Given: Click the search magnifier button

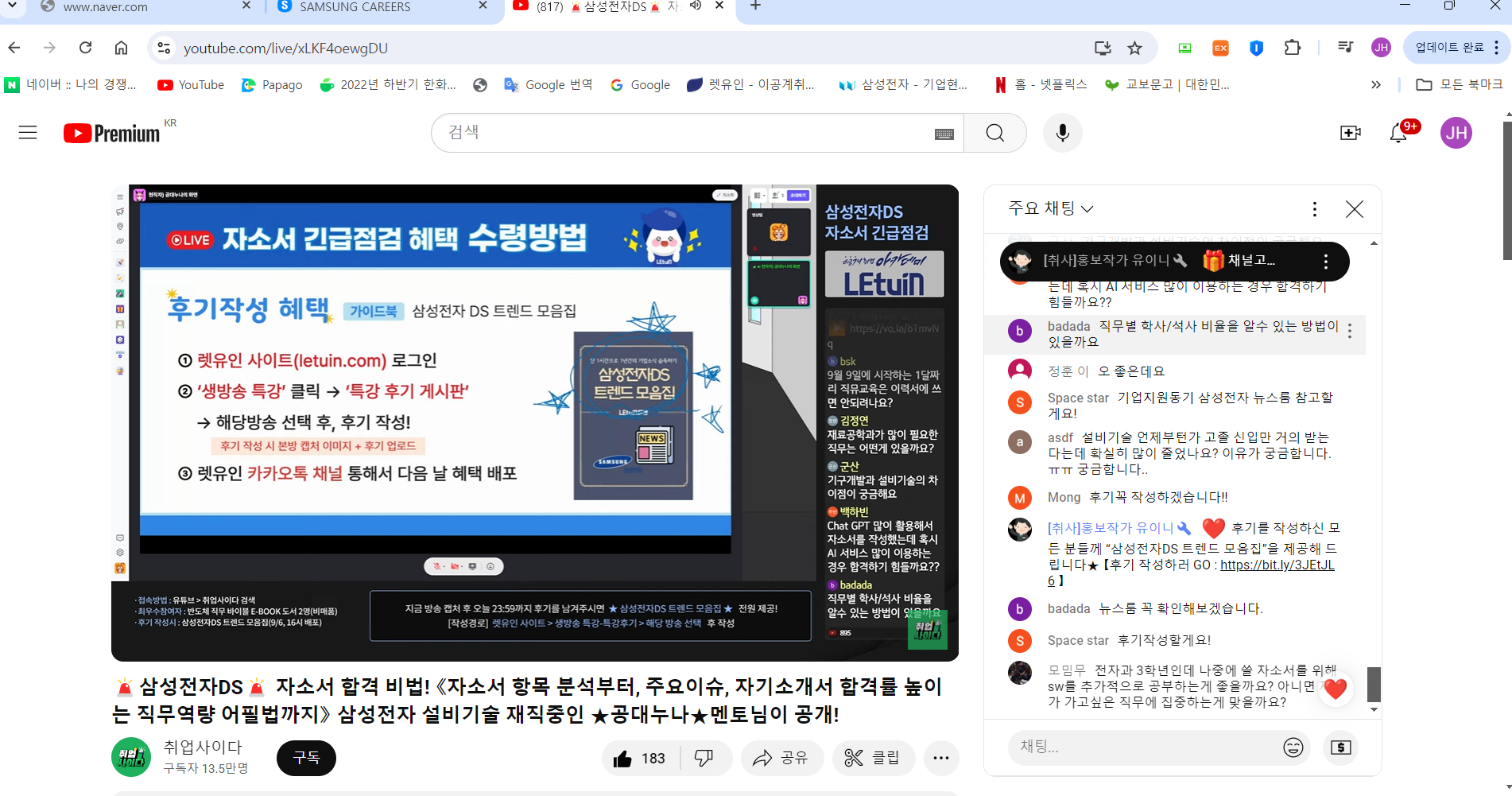Looking at the screenshot, I should (x=994, y=133).
